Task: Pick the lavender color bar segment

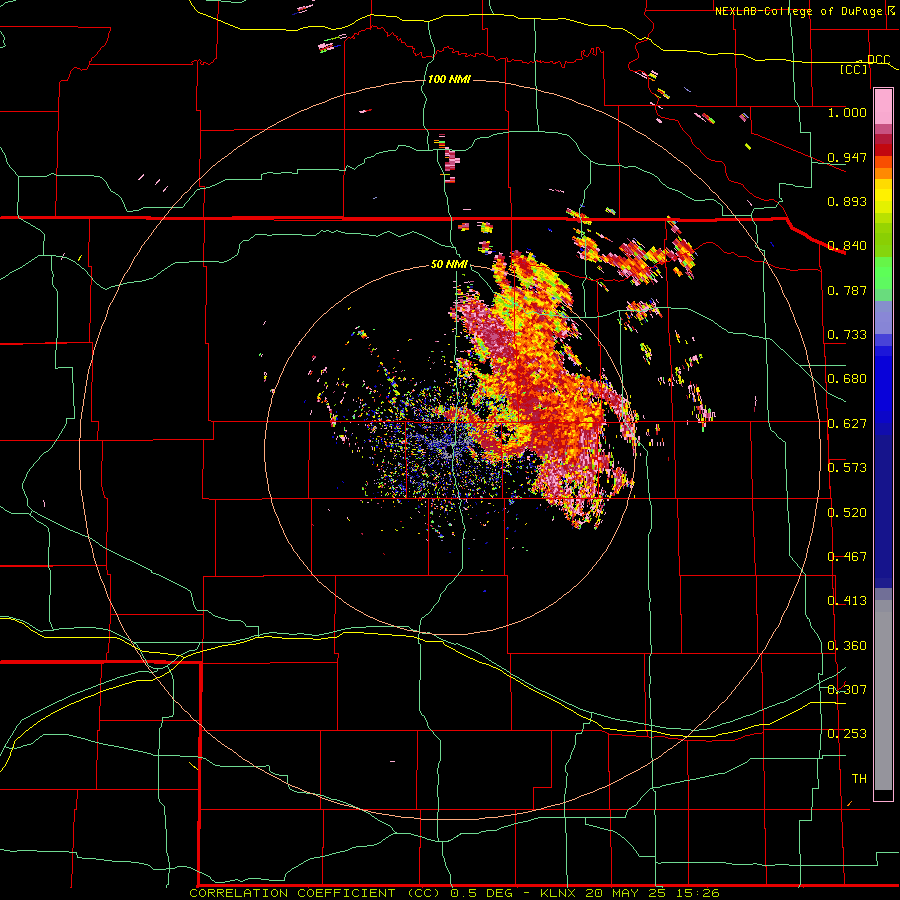Action: (x=883, y=317)
